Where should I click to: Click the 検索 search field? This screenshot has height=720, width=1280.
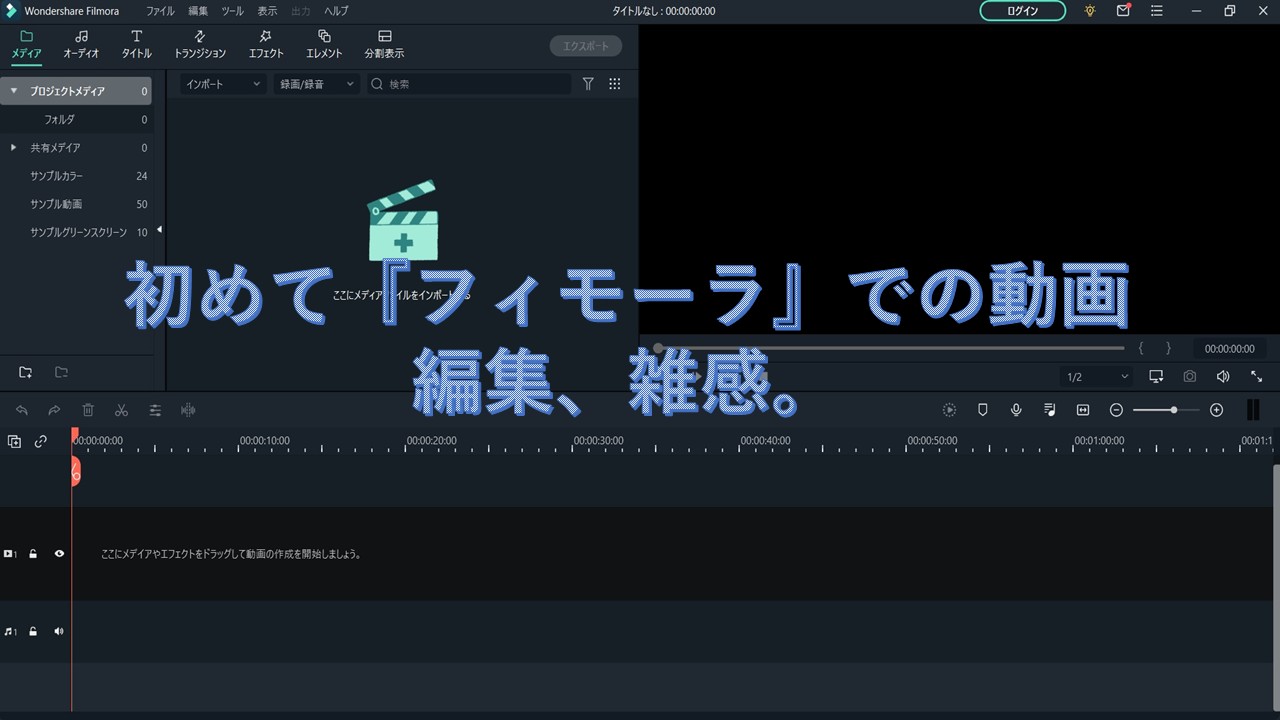click(475, 84)
